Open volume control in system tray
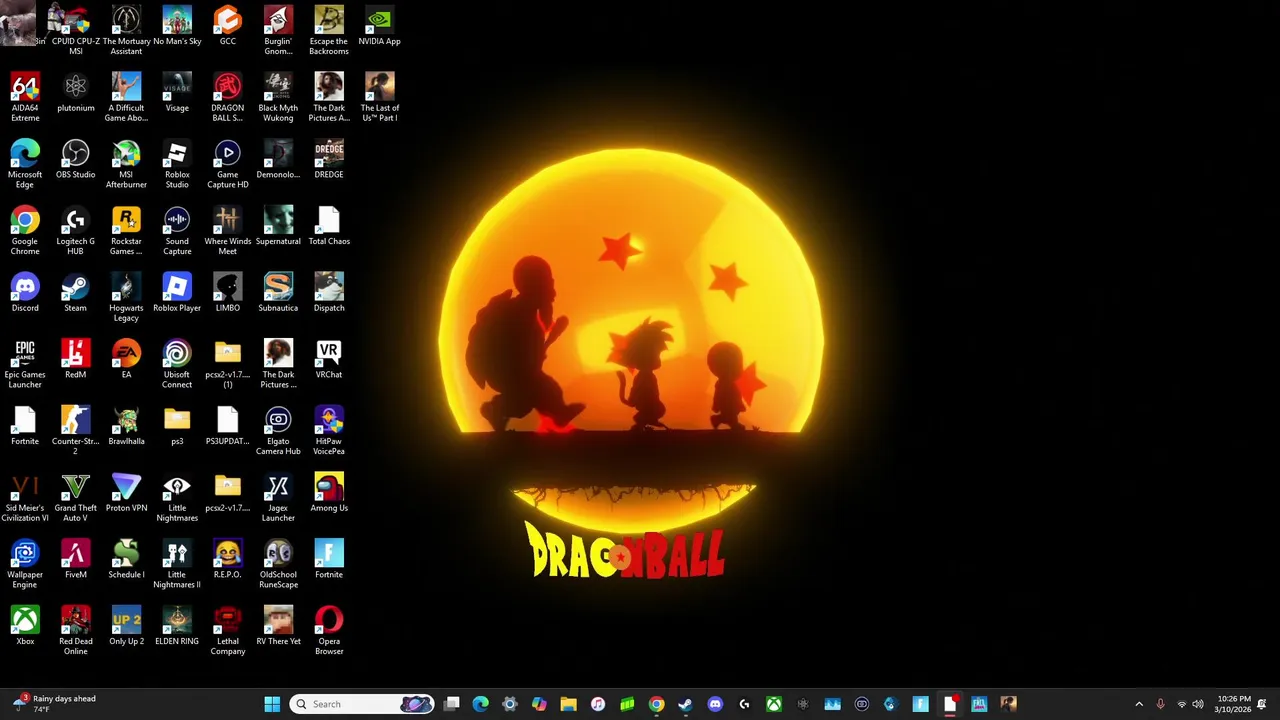1280x720 pixels. click(1198, 704)
